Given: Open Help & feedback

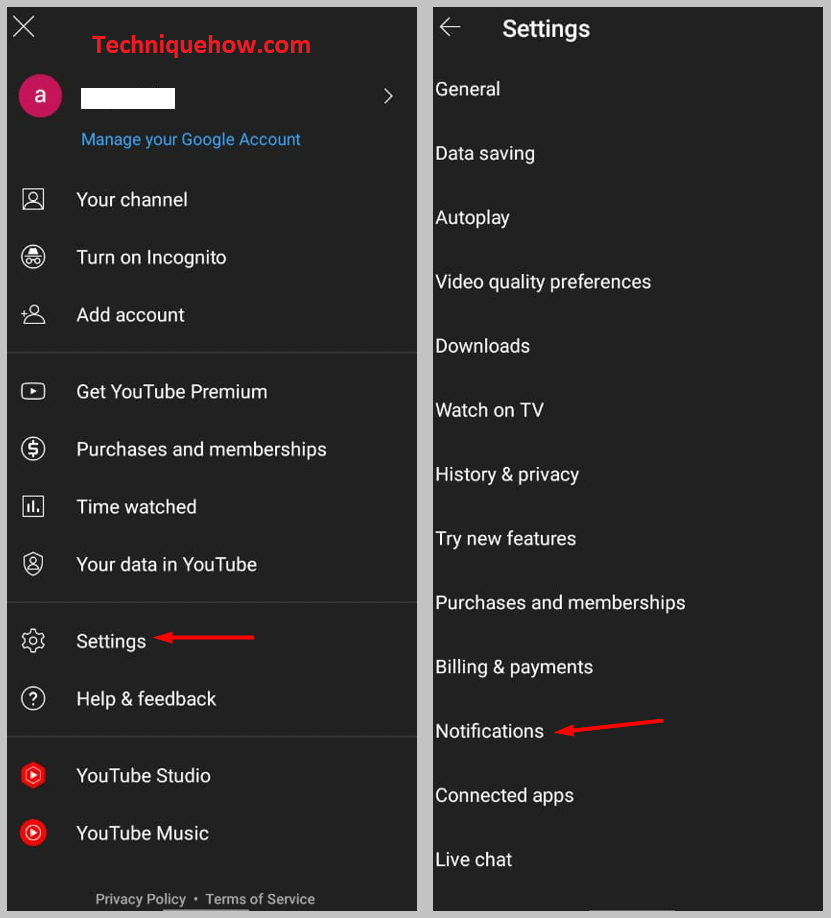Looking at the screenshot, I should [x=146, y=698].
